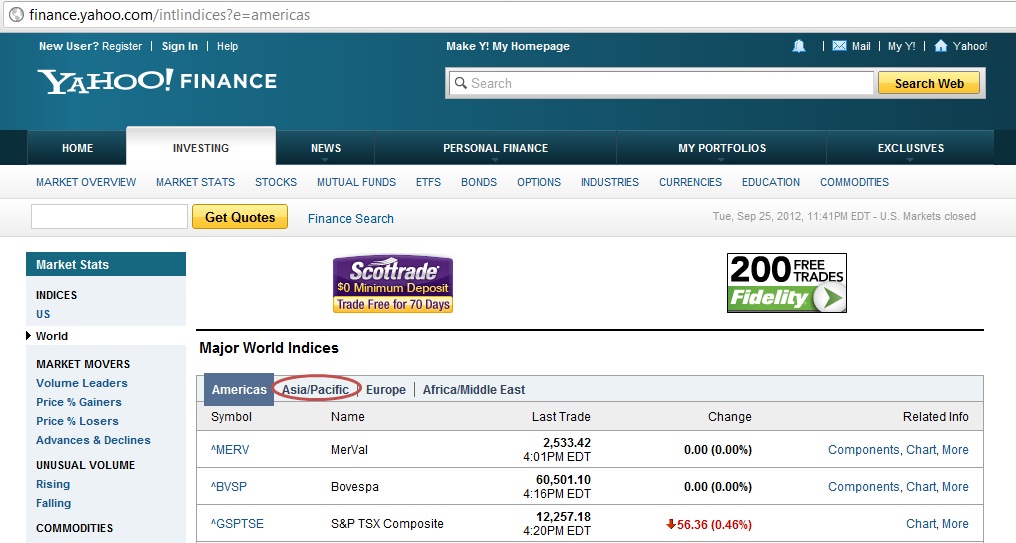Open INDUSTRIES submenu item
1016x543 pixels.
(610, 182)
